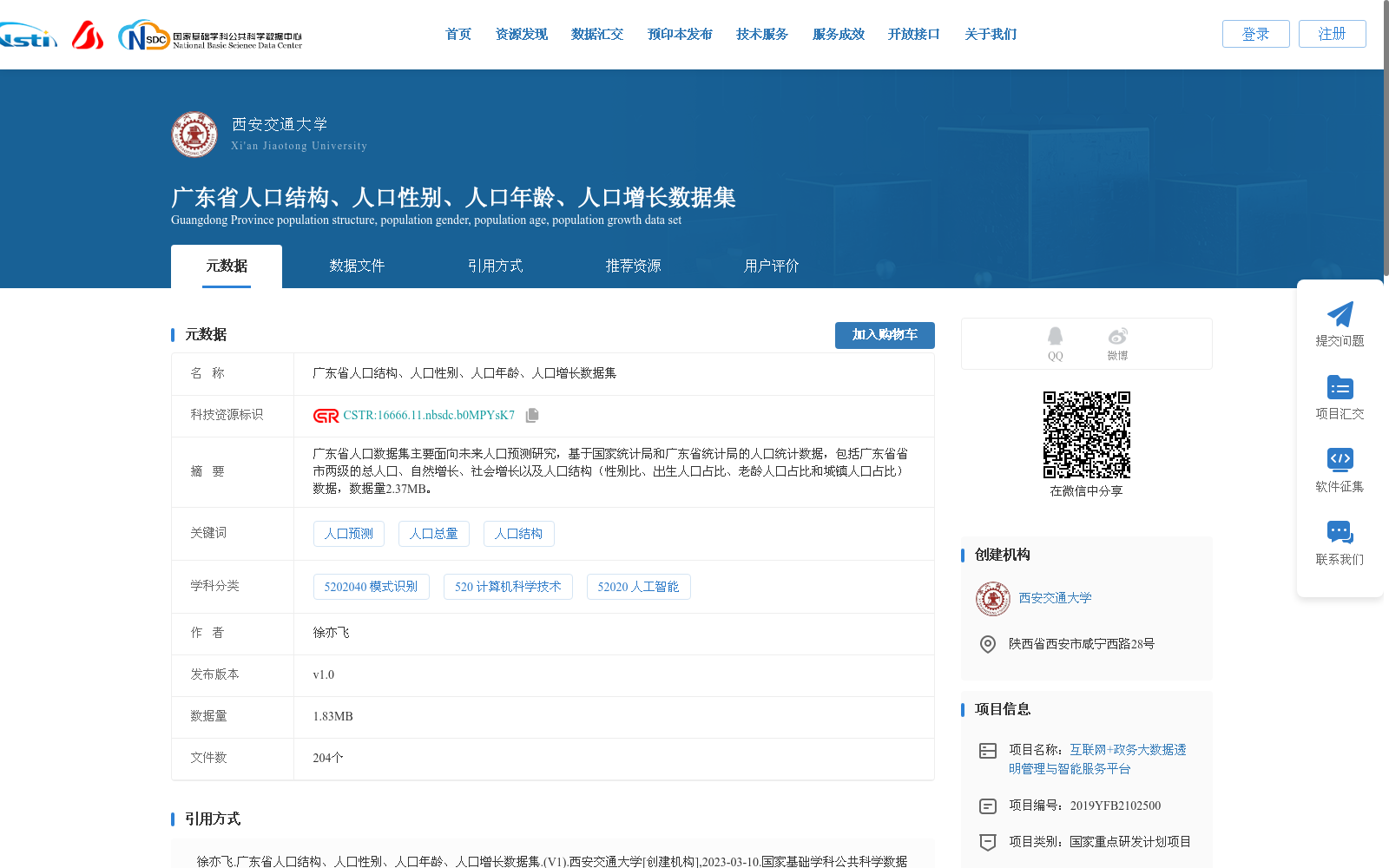The width and height of the screenshot is (1389, 868).
Task: Select the 人口预测 keyword tag
Action: pos(348,534)
